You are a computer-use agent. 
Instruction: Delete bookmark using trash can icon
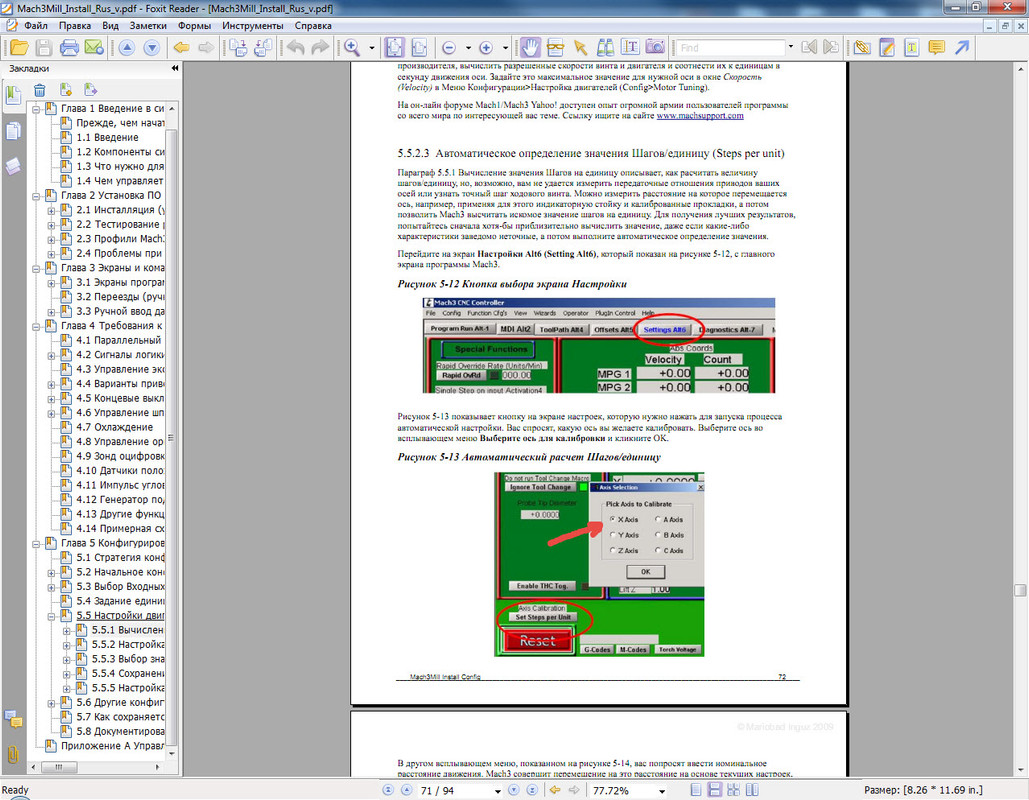[x=40, y=91]
